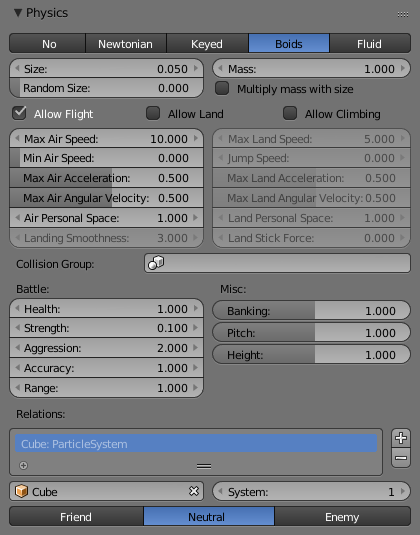The height and width of the screenshot is (535, 420).
Task: Click the Random Size slider
Action: click(106, 88)
